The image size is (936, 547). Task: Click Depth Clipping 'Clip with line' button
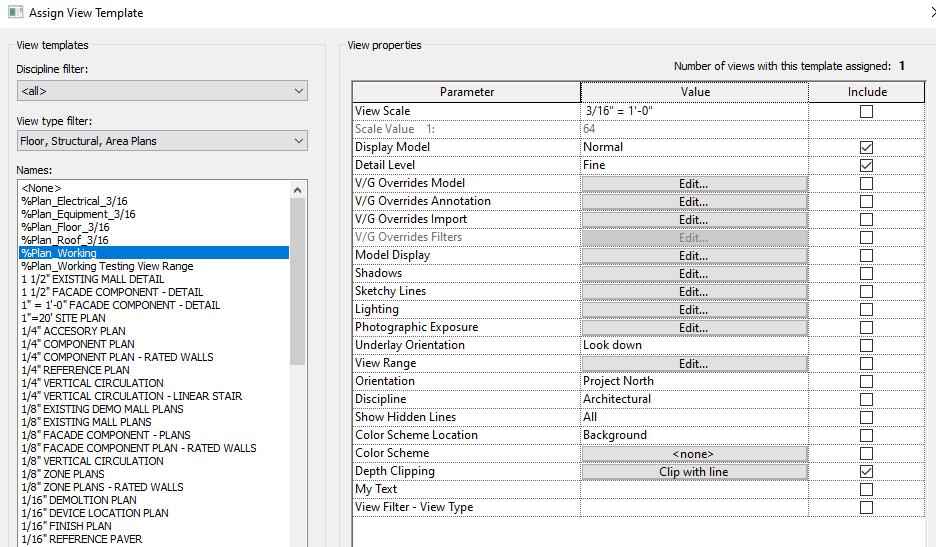click(694, 472)
